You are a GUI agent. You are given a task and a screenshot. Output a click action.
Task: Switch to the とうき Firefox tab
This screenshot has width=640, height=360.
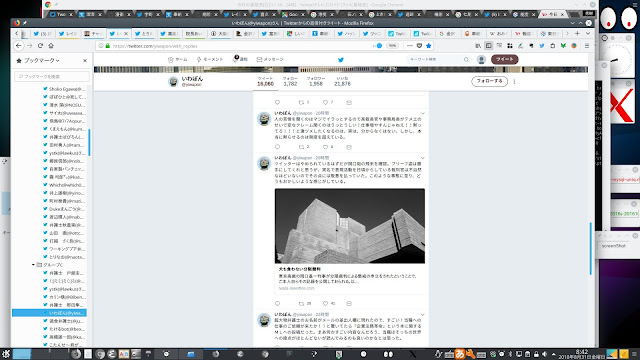(x=144, y=33)
